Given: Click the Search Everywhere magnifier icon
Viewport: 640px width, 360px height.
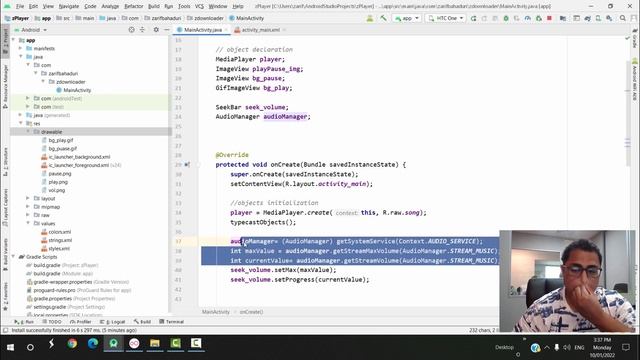Looking at the screenshot, I should point(622,18).
